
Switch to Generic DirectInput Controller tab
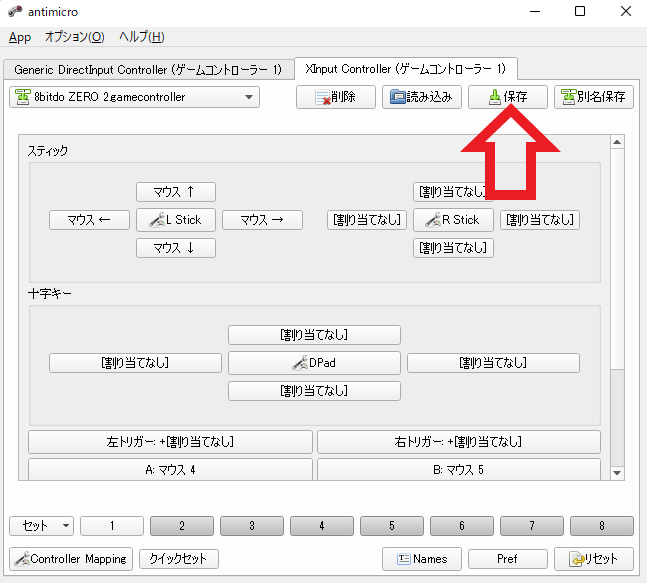[148, 70]
